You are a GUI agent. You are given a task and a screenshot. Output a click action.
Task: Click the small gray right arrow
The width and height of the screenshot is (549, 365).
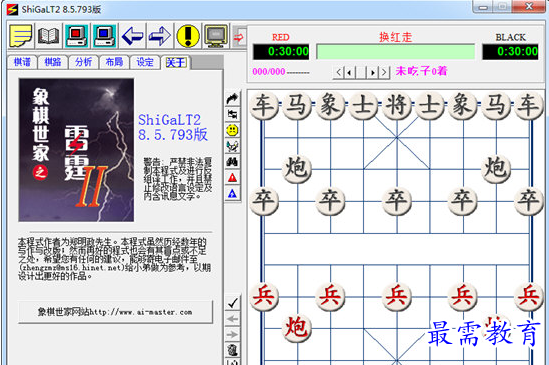[233, 334]
